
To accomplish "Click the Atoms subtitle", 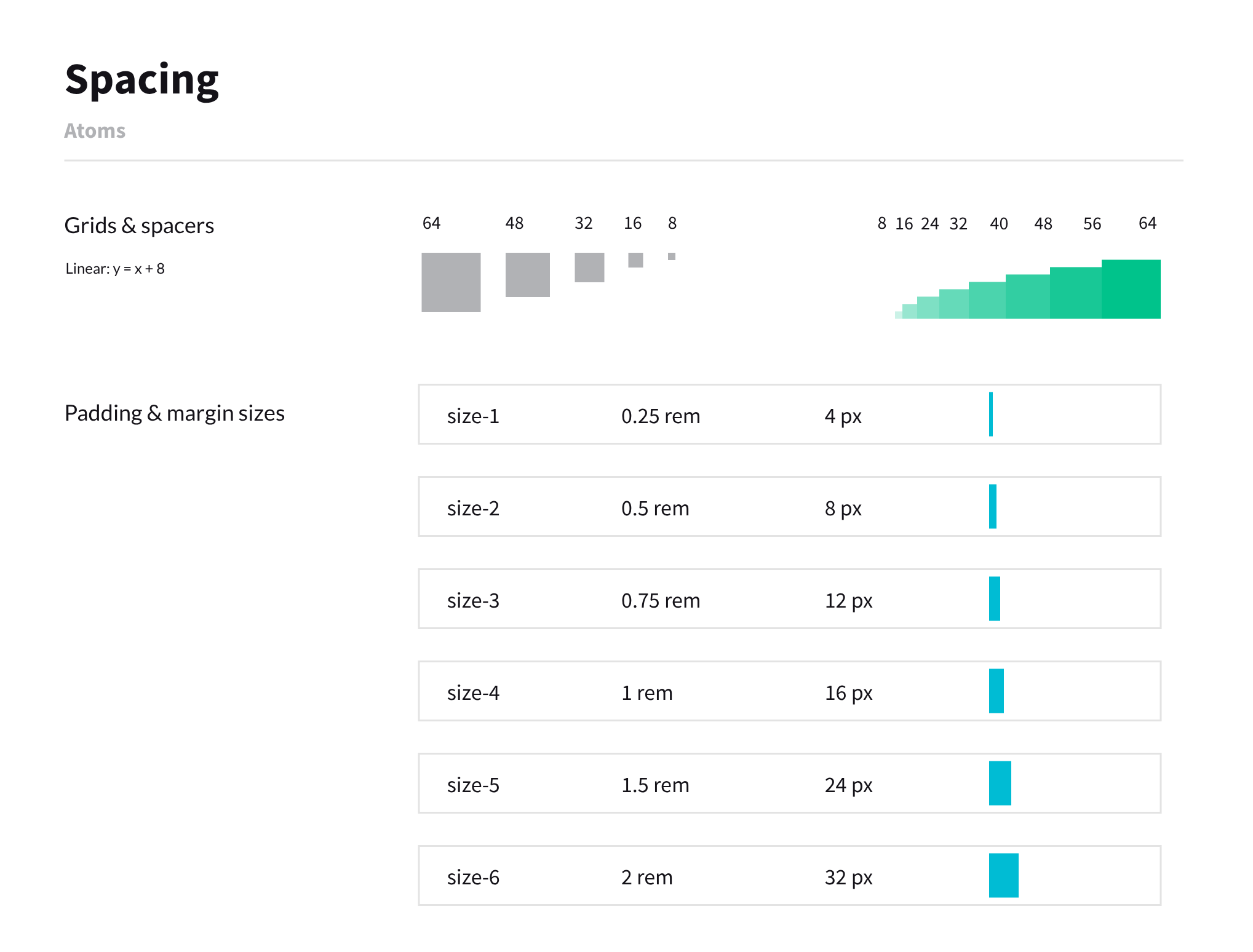I will point(95,131).
